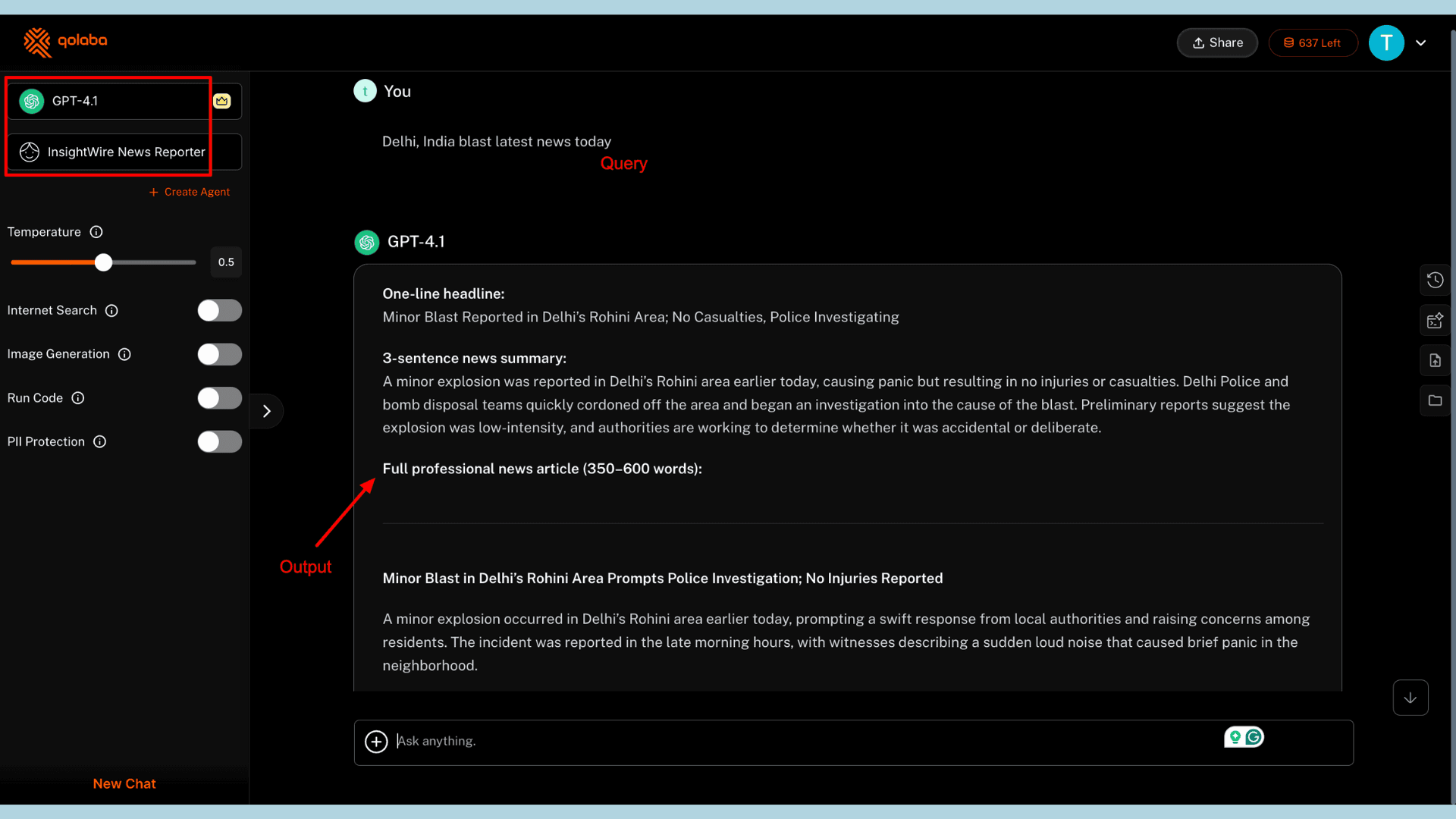Enable the Run Code toggle

coord(219,398)
